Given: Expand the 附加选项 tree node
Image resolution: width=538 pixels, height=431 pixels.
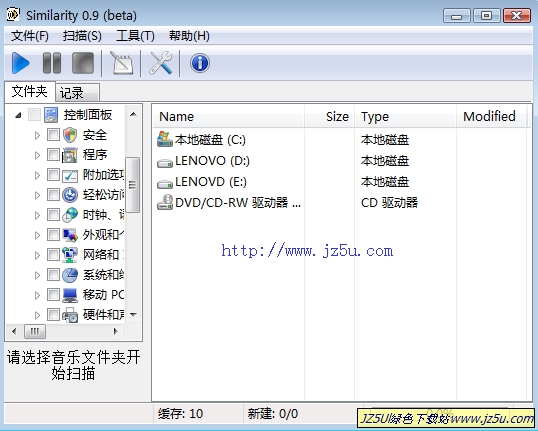Looking at the screenshot, I should [x=37, y=175].
